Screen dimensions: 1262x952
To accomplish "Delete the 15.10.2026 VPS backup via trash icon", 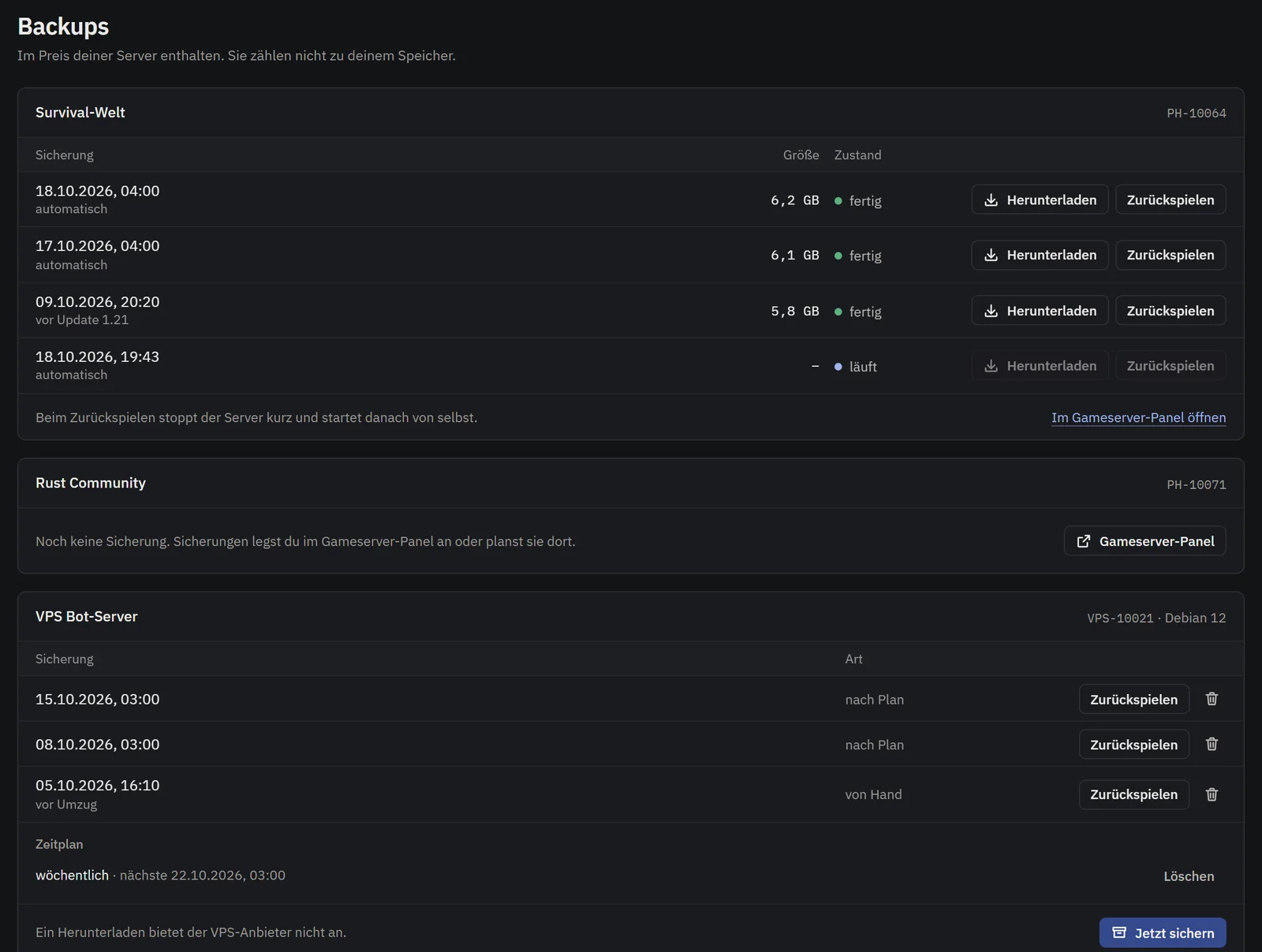I will [1212, 699].
